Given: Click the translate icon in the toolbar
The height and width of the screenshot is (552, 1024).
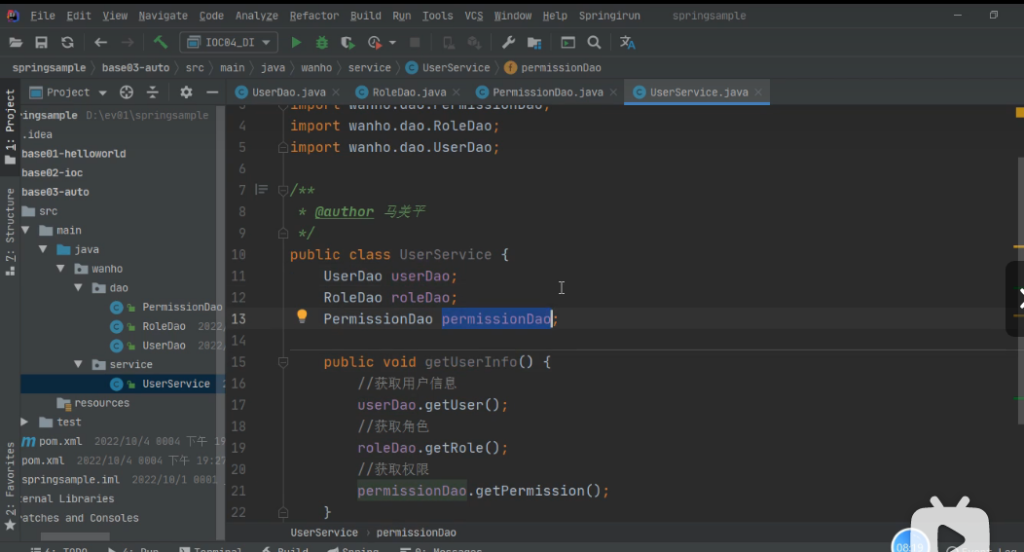Looking at the screenshot, I should 627,42.
